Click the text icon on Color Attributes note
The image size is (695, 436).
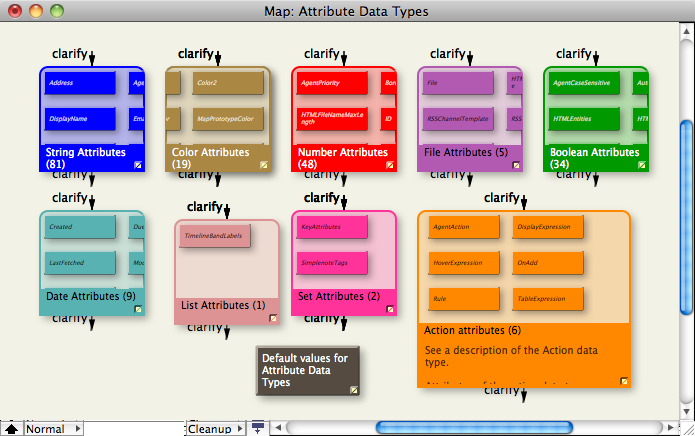[264, 164]
